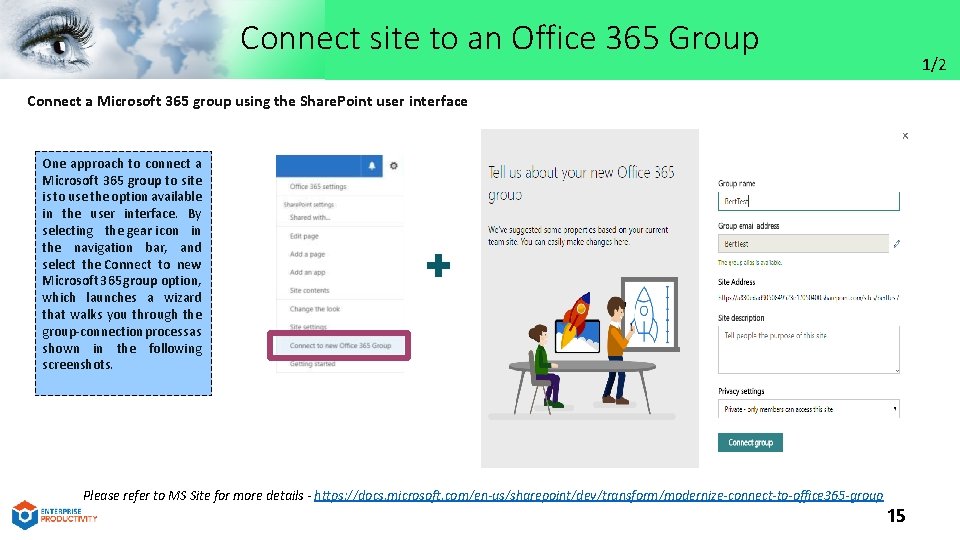Close the Office 365 group dialog
960x540 pixels.
[x=905, y=136]
